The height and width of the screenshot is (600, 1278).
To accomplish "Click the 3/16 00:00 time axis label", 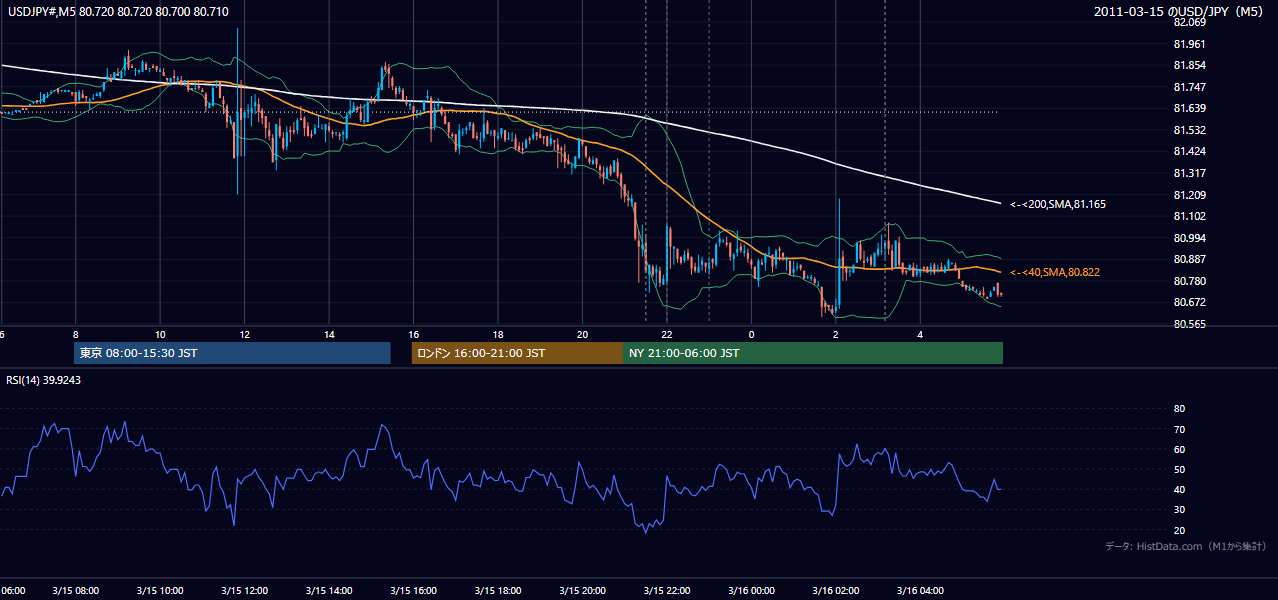I will (x=751, y=591).
